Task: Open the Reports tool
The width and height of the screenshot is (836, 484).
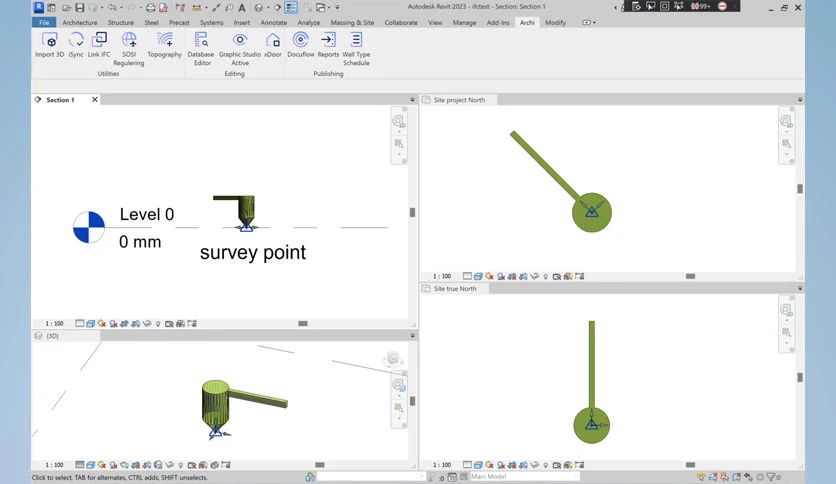Action: pos(328,45)
